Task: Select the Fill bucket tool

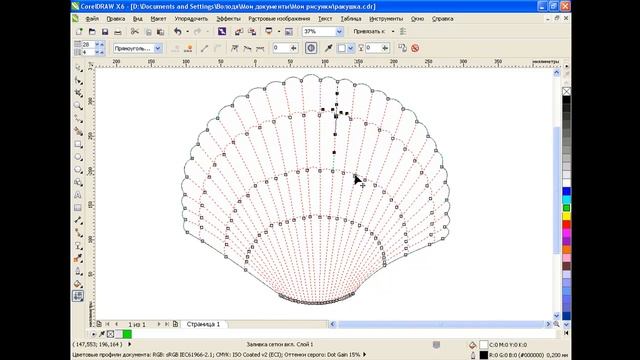Action: pos(78,284)
